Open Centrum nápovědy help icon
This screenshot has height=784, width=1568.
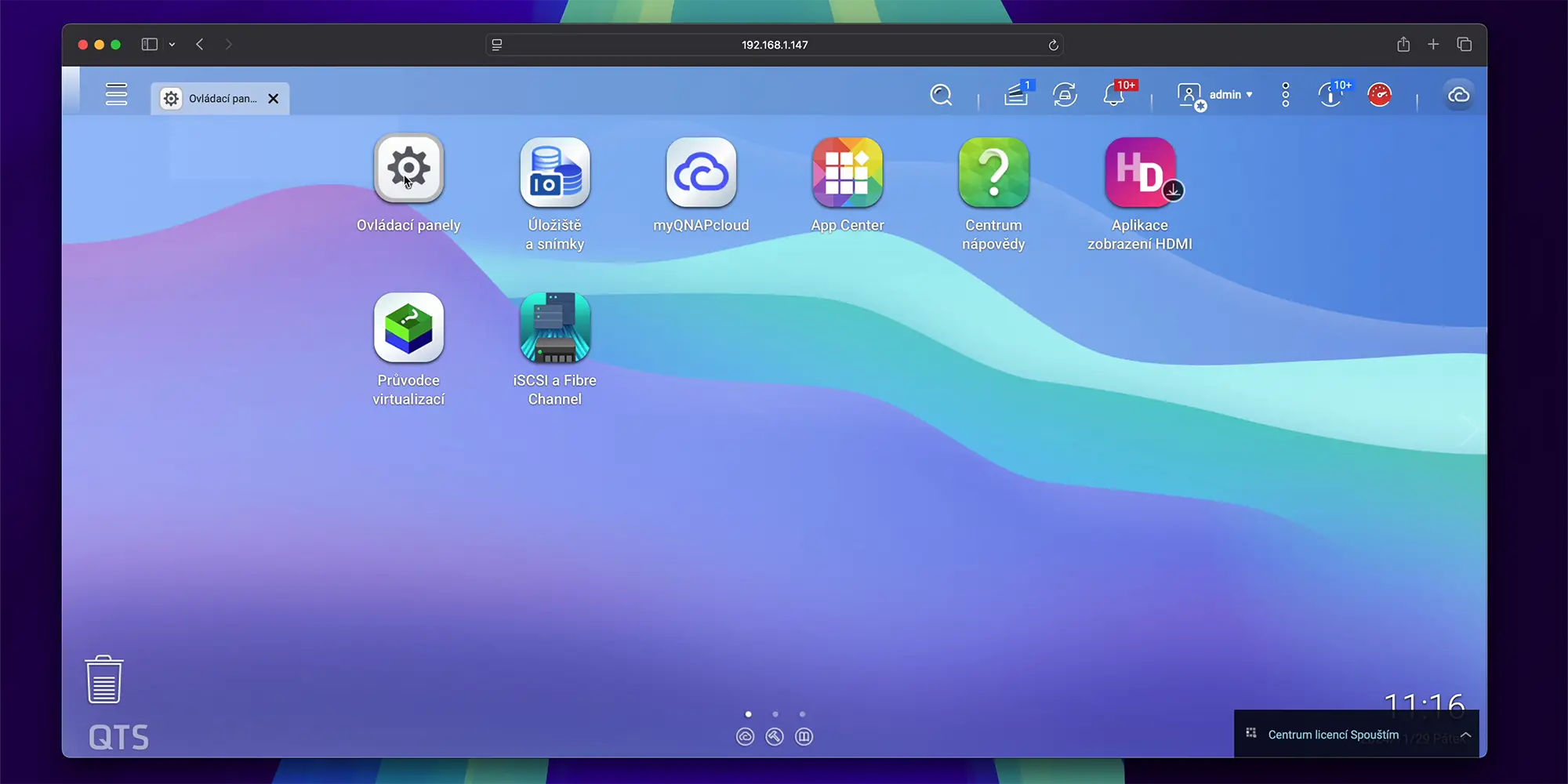point(993,172)
